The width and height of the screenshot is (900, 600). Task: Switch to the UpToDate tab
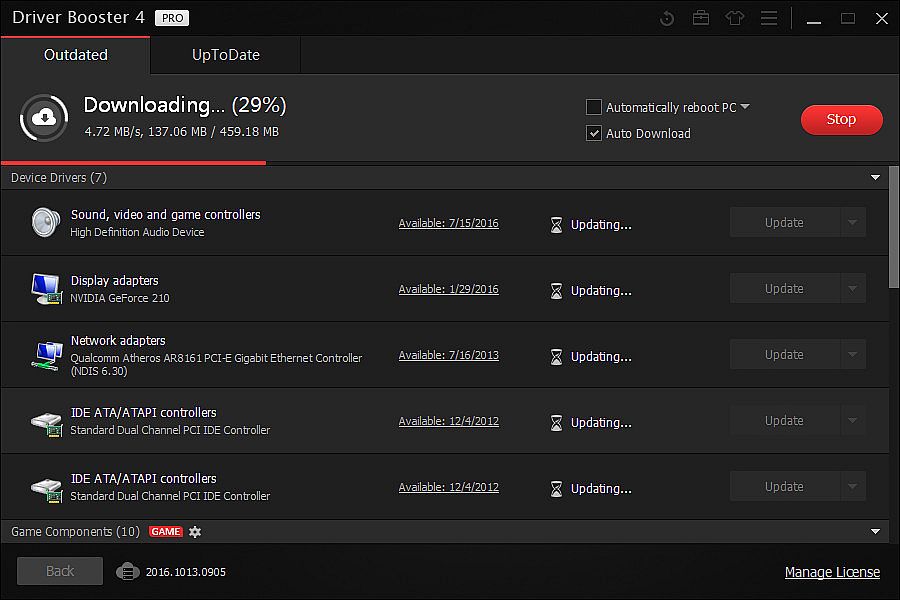226,55
